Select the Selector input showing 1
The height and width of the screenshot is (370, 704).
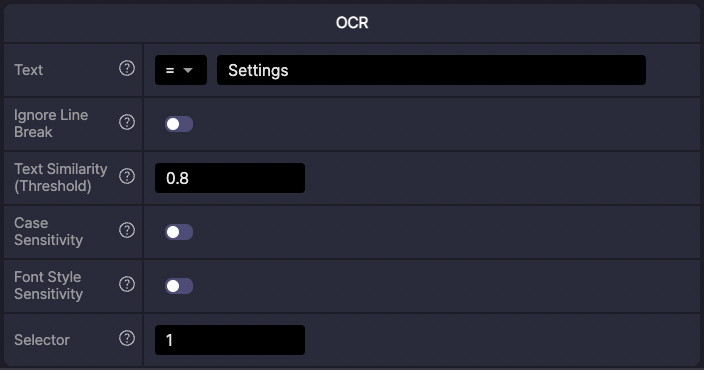pos(230,340)
